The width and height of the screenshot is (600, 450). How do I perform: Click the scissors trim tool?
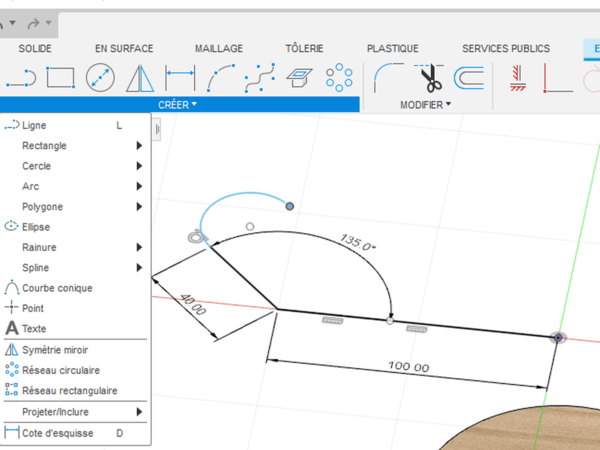click(x=430, y=77)
